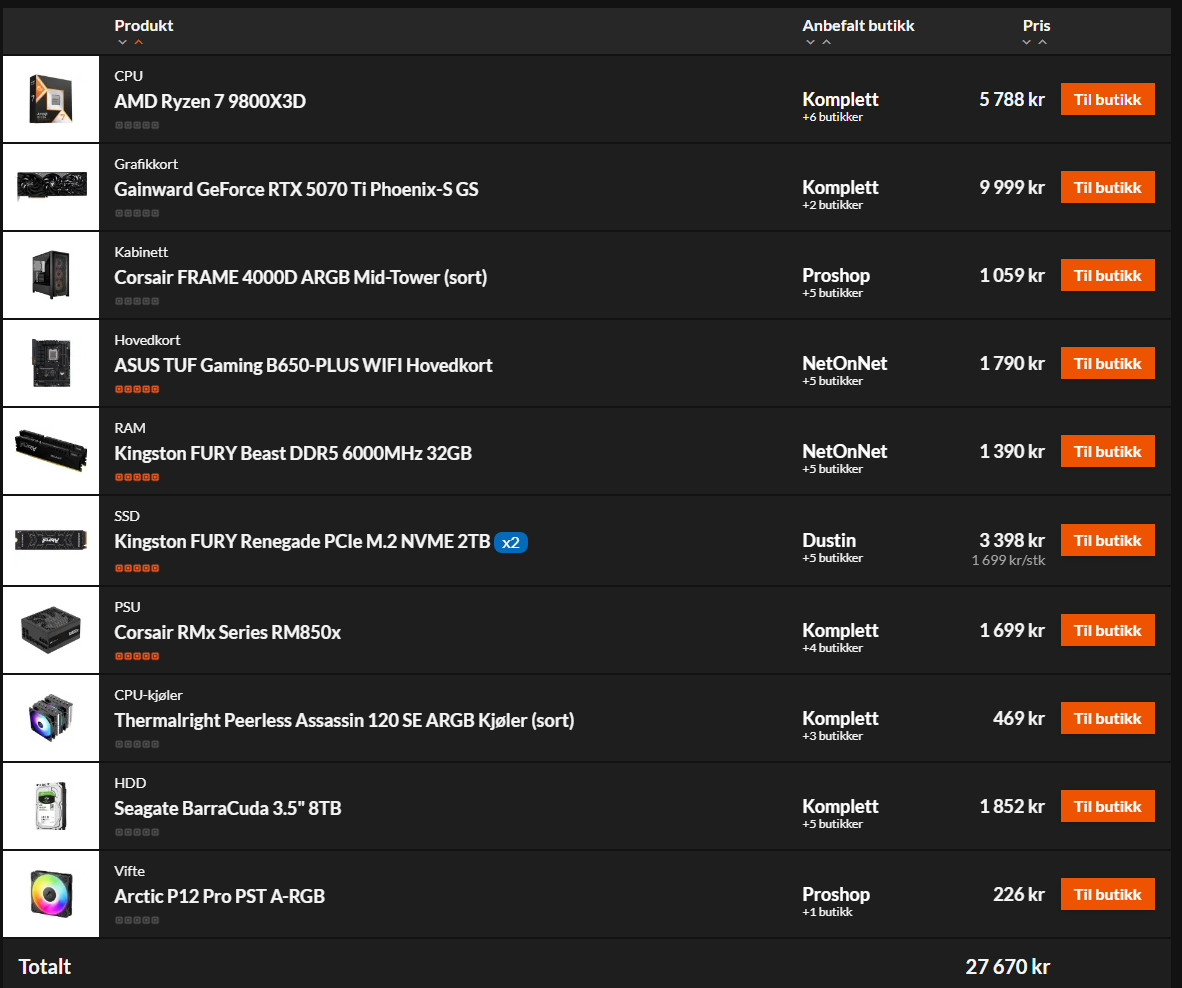View rating stars for Corsair RM850x

137,656
